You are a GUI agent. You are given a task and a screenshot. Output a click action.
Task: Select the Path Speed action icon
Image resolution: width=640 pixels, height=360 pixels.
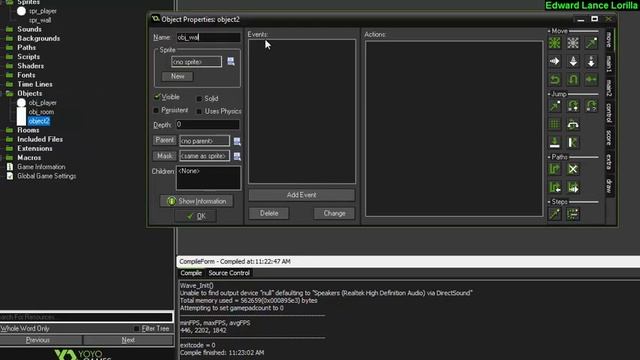[573, 187]
